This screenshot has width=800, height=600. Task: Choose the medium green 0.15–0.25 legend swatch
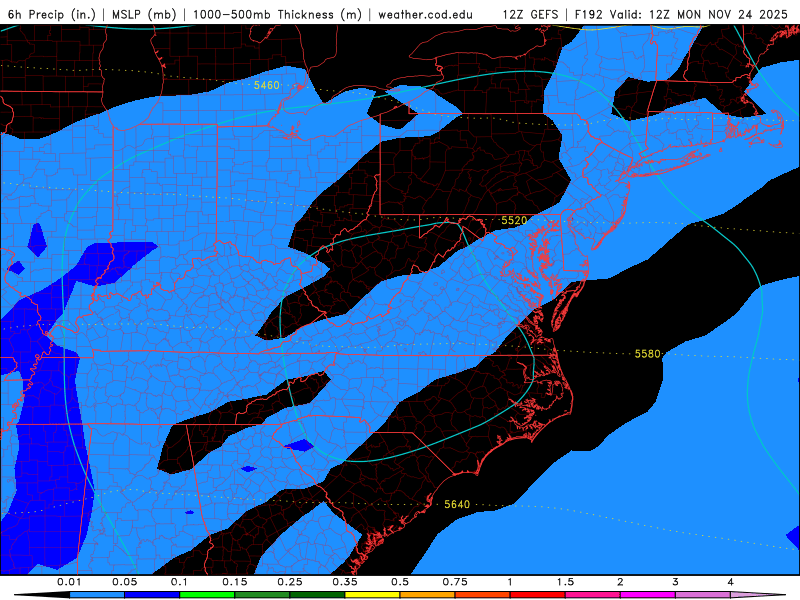(x=262, y=595)
